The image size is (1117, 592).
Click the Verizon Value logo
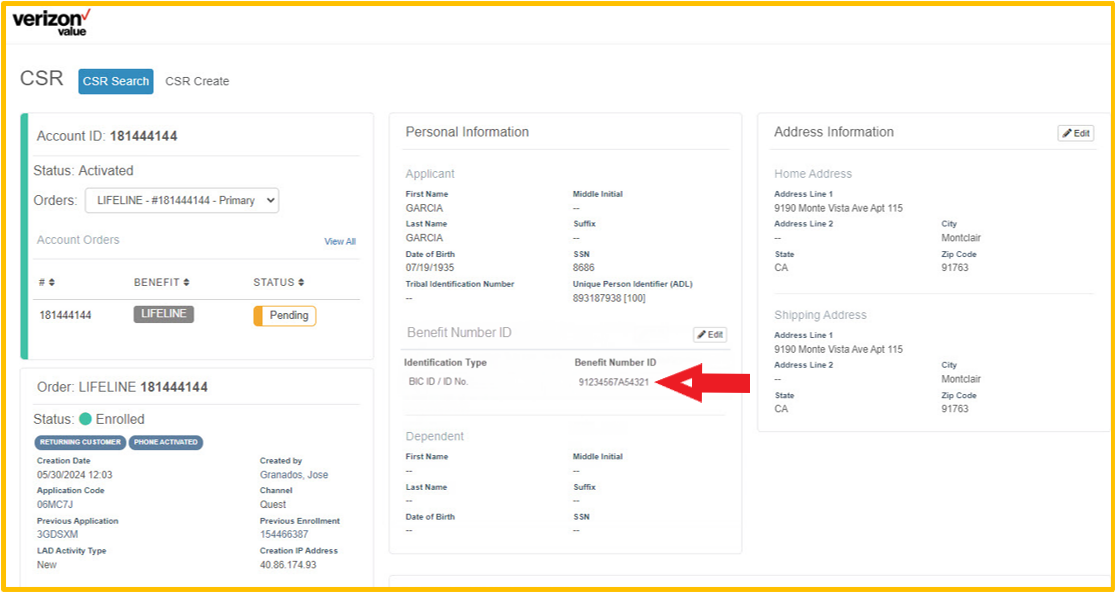pos(51,22)
